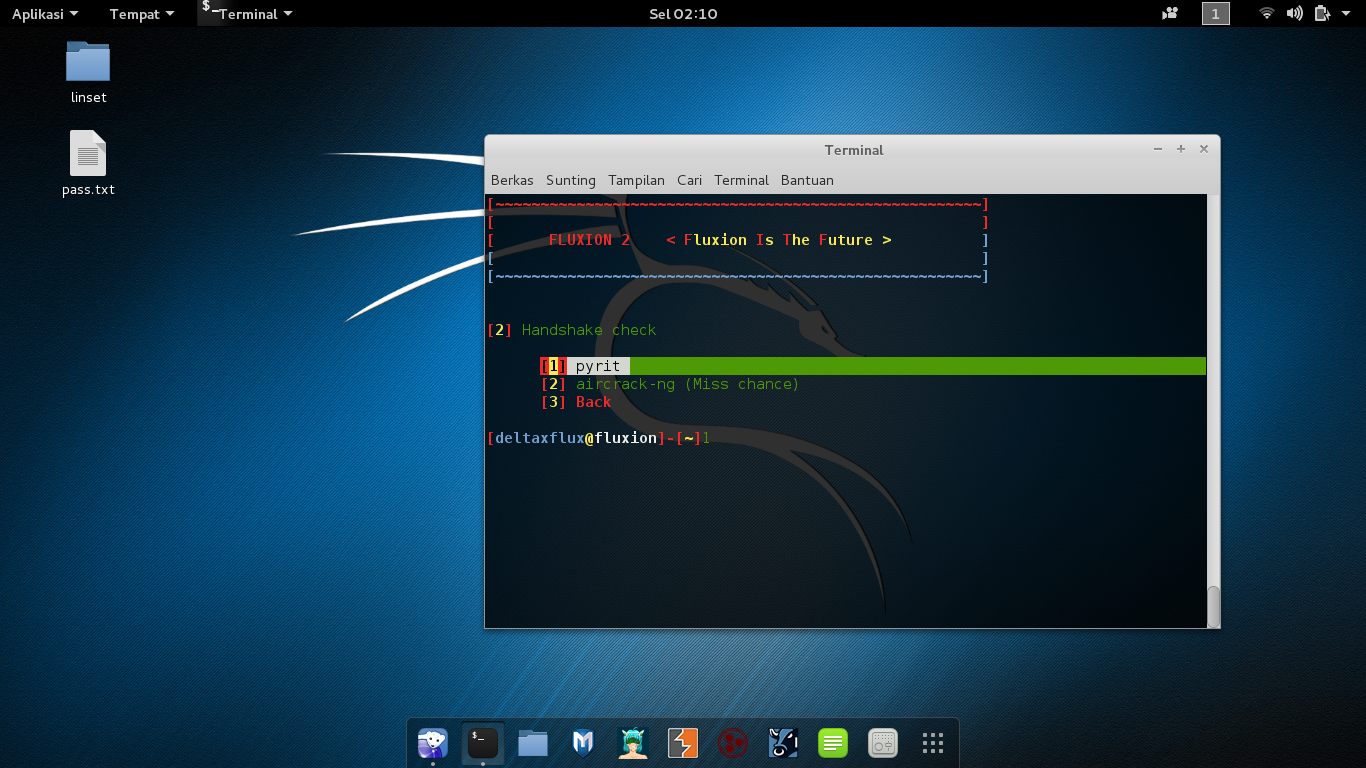Image resolution: width=1366 pixels, height=768 pixels.
Task: Close the Terminal window
Action: pos(1204,149)
